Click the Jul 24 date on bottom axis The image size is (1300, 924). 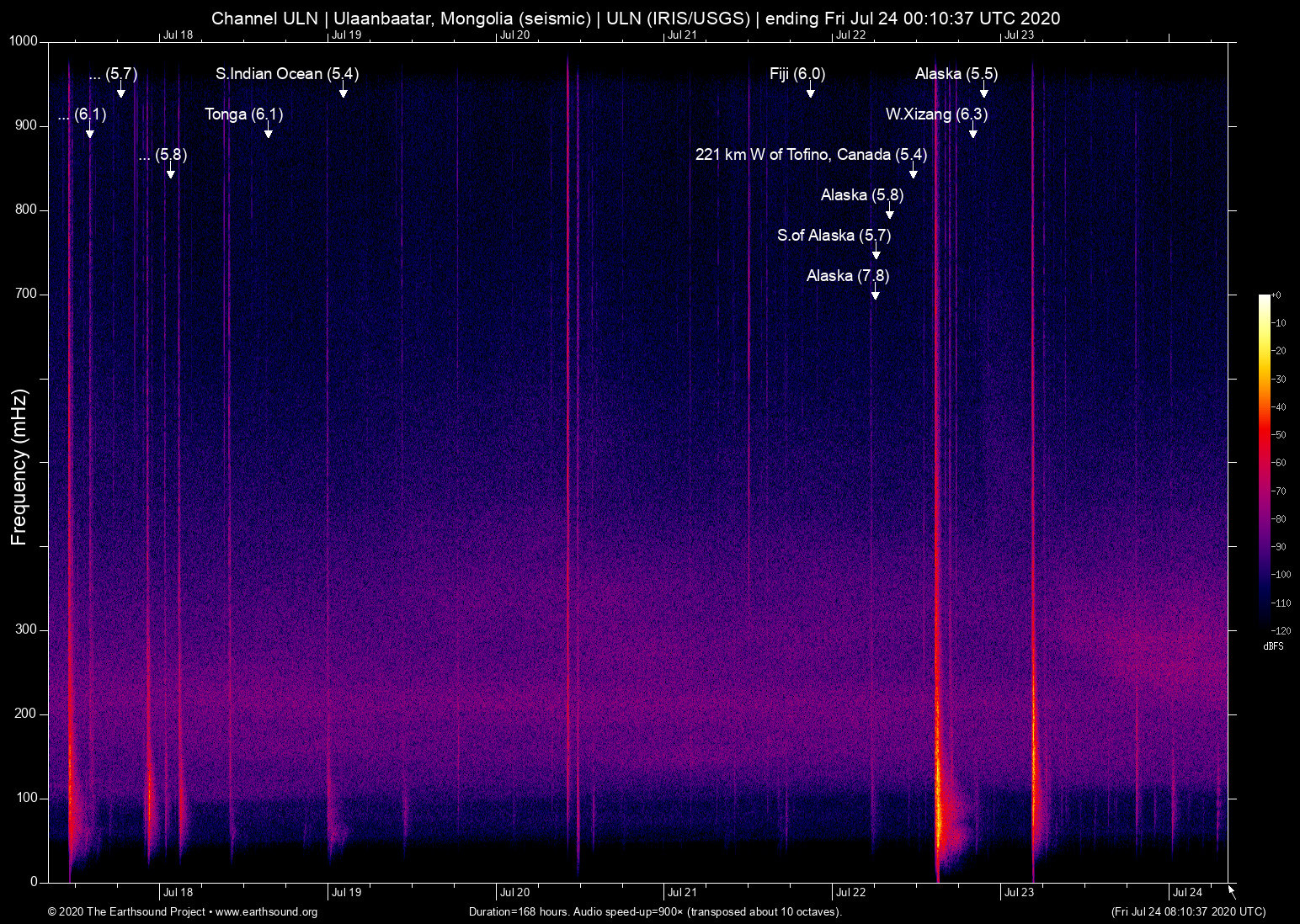[1187, 893]
